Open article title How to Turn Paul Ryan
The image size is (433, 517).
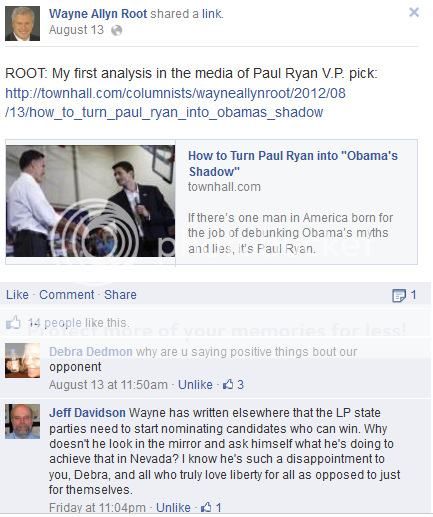(x=293, y=163)
